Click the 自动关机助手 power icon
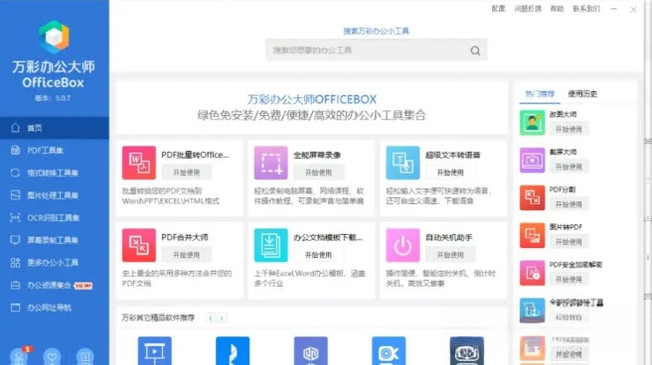Screen dimensions: 652x365 (x=403, y=245)
